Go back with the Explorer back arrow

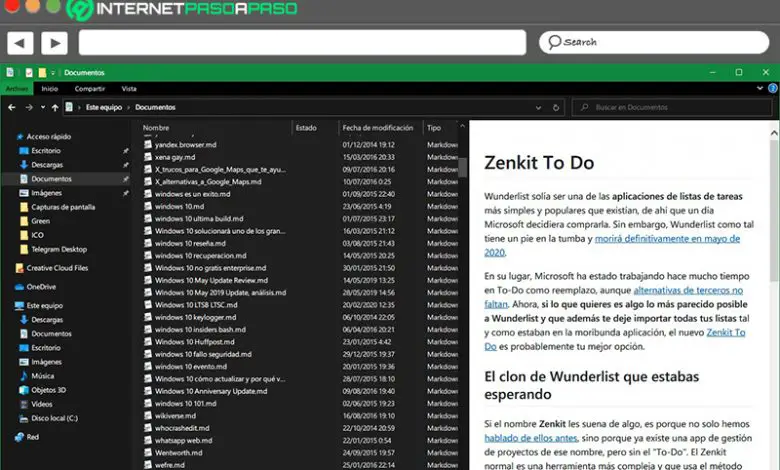(x=12, y=107)
